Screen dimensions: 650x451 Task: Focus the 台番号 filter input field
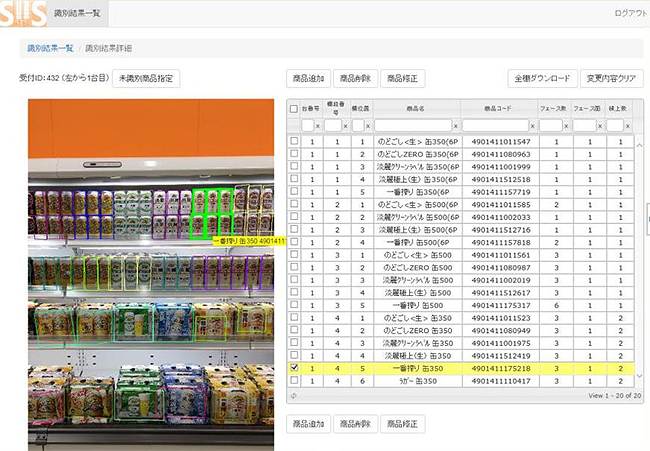[308, 126]
